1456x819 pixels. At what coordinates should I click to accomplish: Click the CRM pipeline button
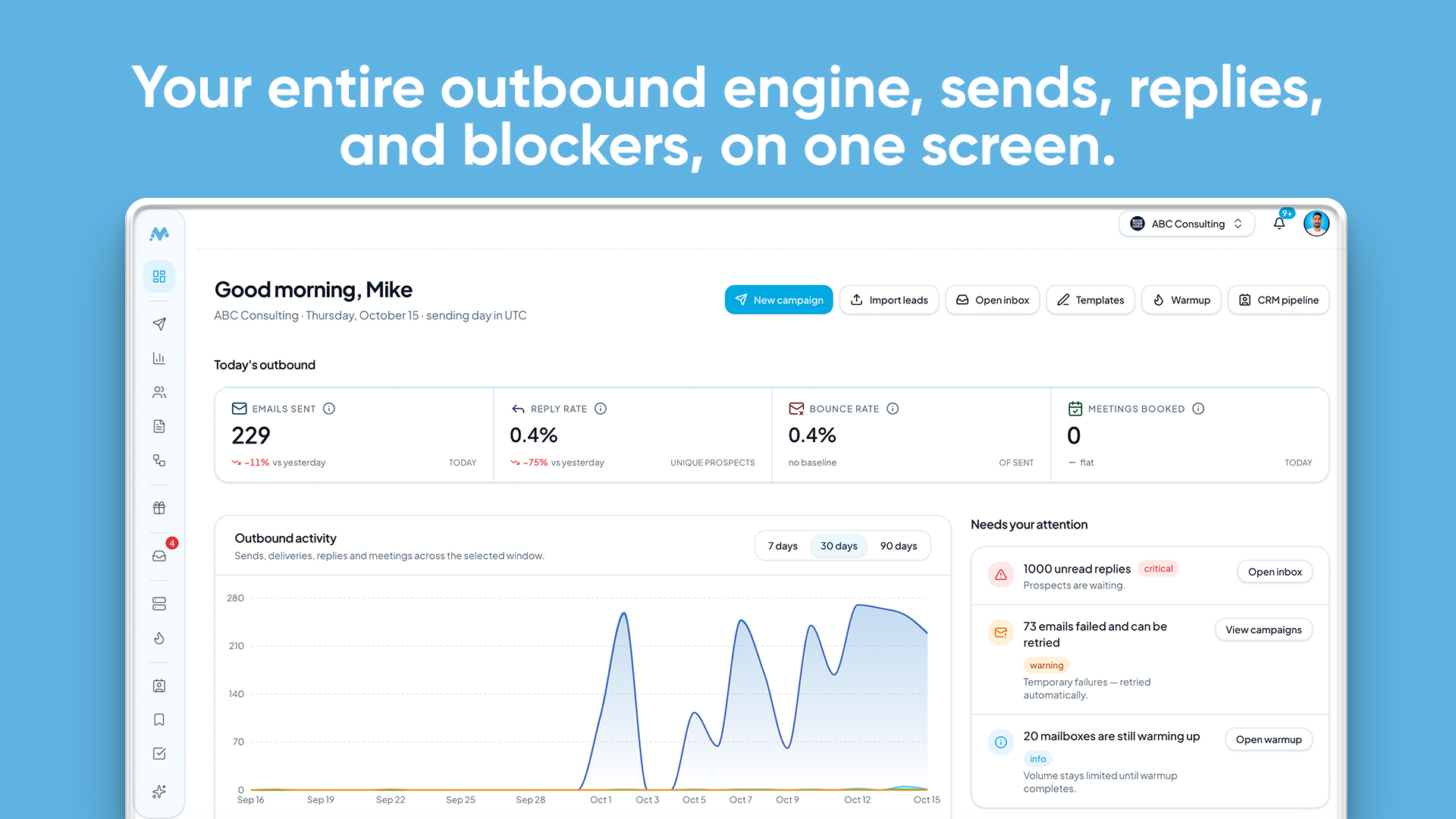pos(1279,300)
